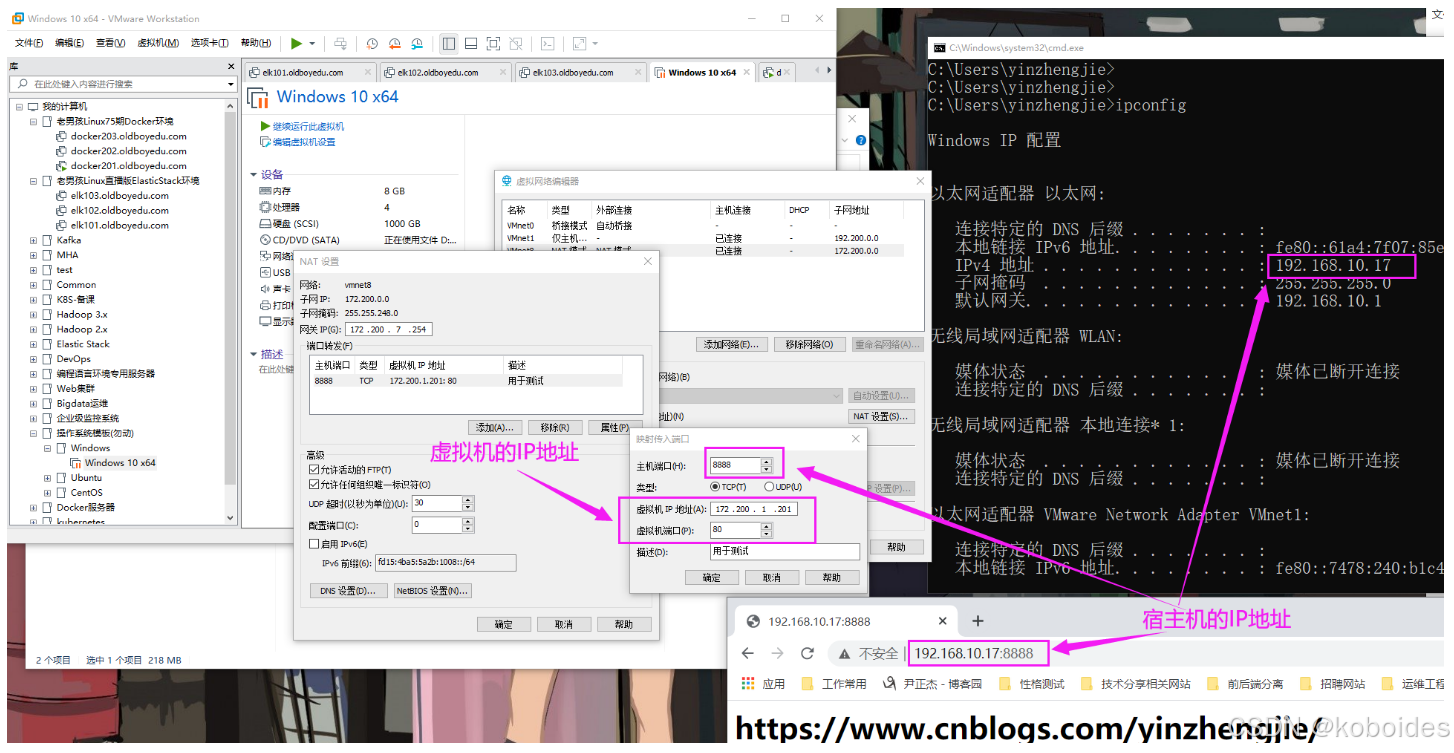1454x753 pixels.
Task: Open the snapshot manager toolbar icon
Action: point(416,43)
